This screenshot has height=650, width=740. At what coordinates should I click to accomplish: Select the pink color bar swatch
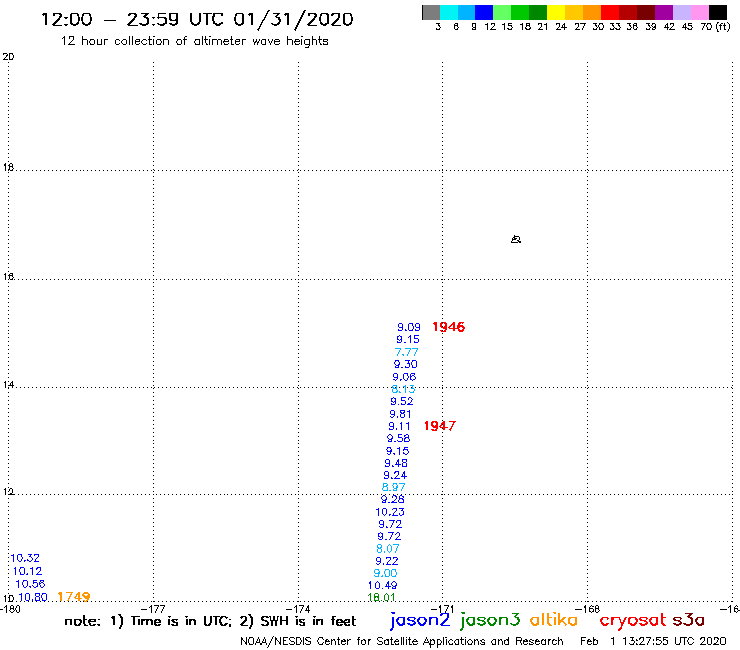700,12
